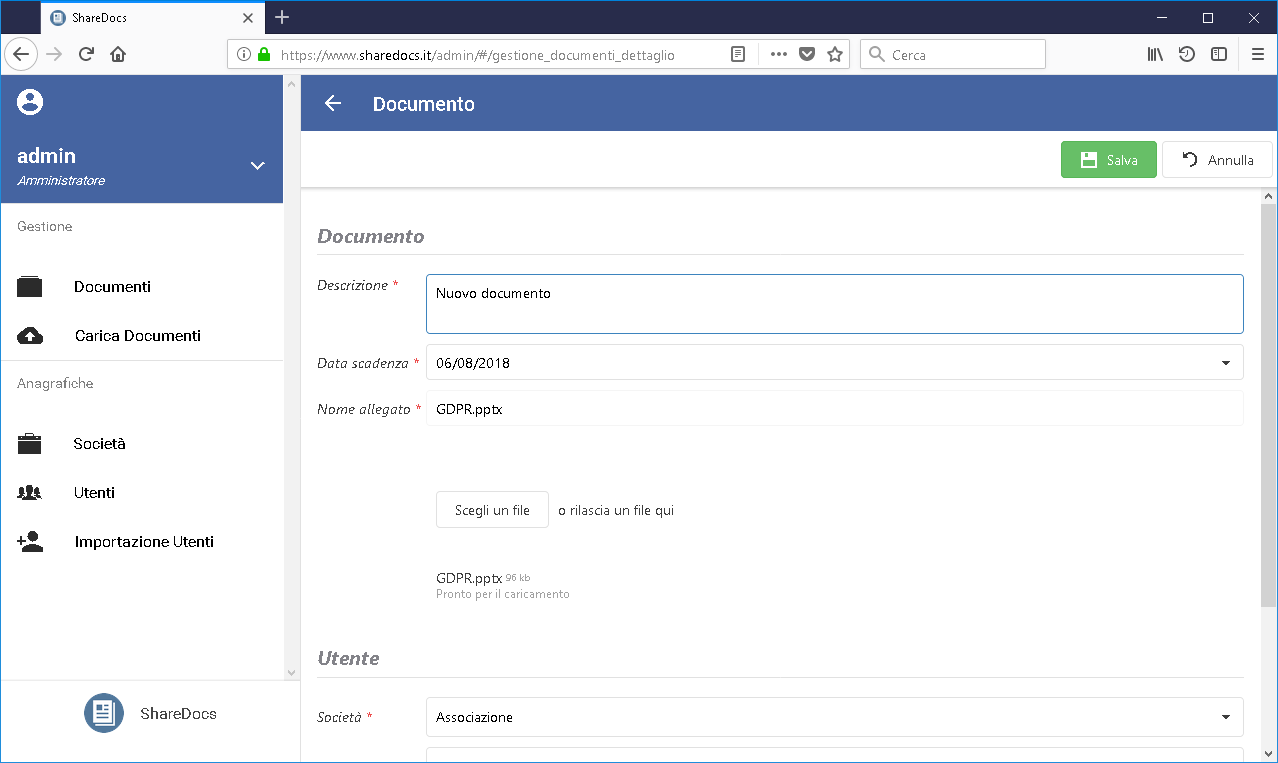Reload the page with browser refresh icon
Viewport: 1278px width, 763px height.
[x=86, y=55]
